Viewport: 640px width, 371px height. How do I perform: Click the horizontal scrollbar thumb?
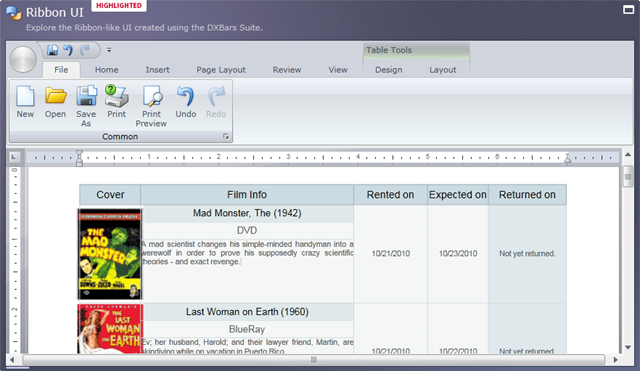pyautogui.click(x=313, y=360)
